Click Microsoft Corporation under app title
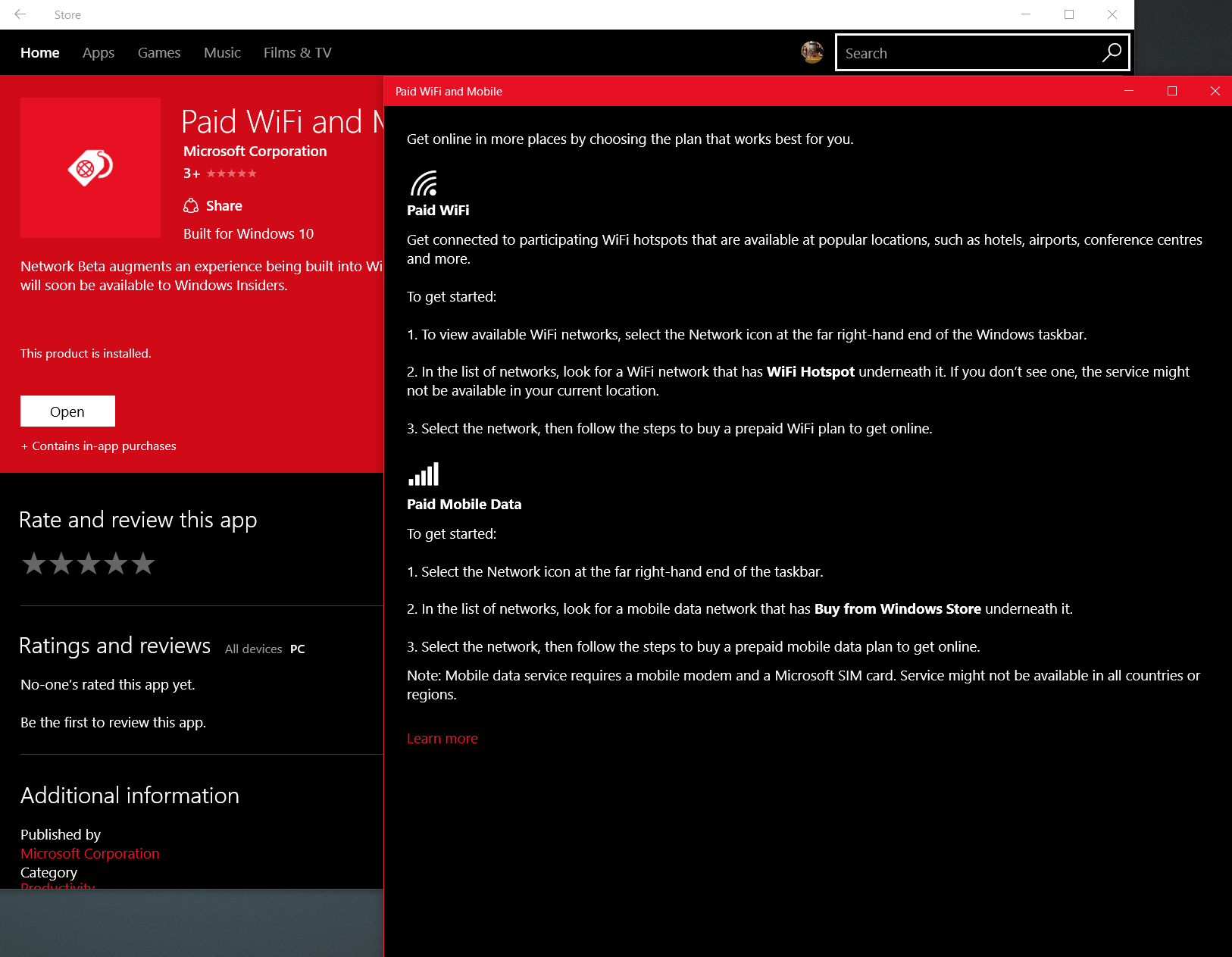The height and width of the screenshot is (957, 1232). point(255,151)
